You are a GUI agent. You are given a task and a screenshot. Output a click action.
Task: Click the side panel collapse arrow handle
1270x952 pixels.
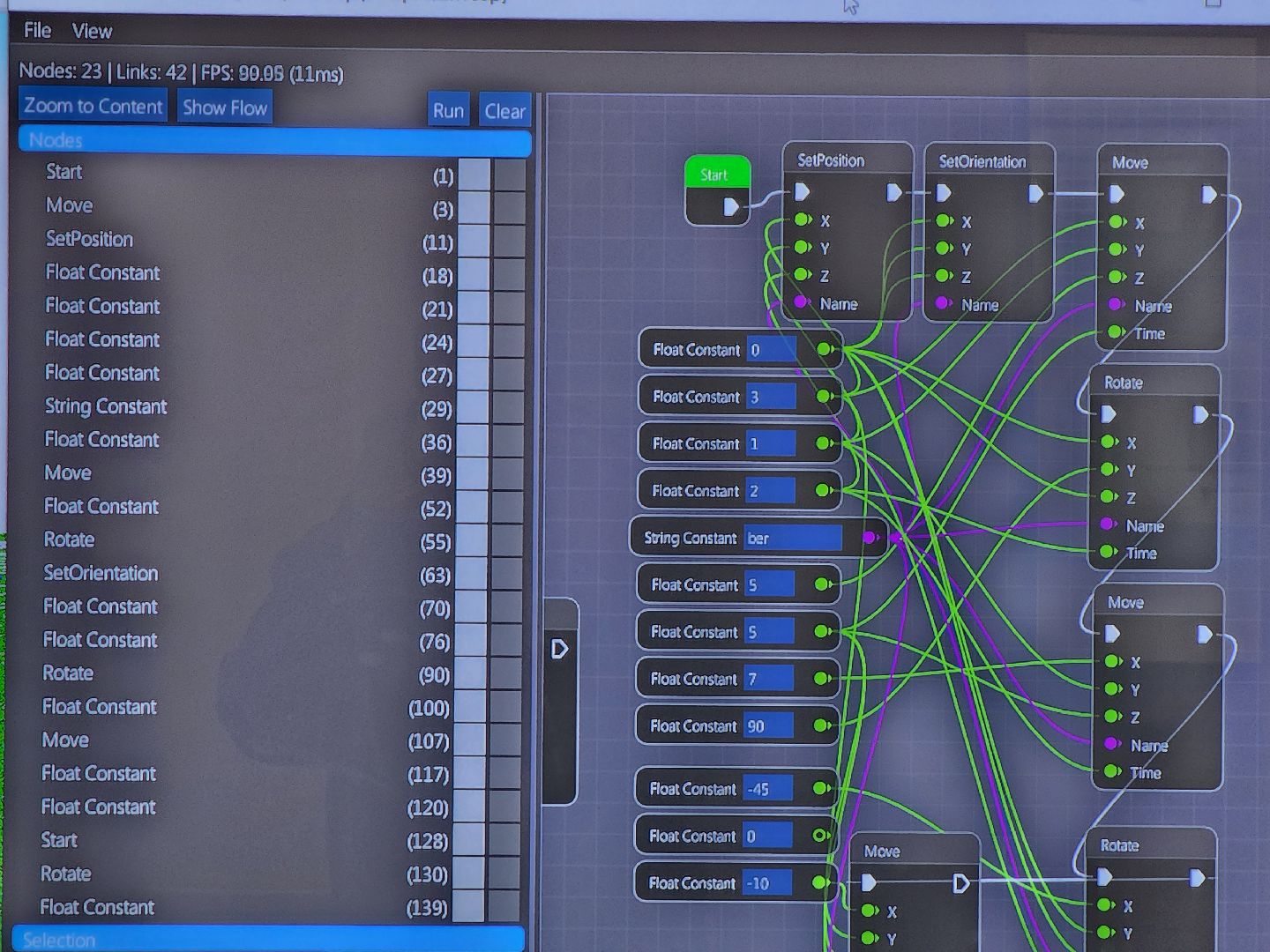(x=559, y=650)
